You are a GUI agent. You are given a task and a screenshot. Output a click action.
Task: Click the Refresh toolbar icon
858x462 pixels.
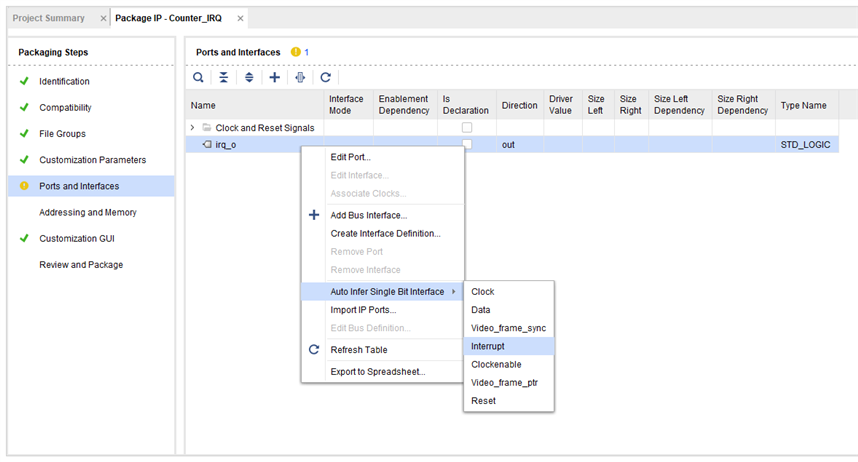click(325, 77)
